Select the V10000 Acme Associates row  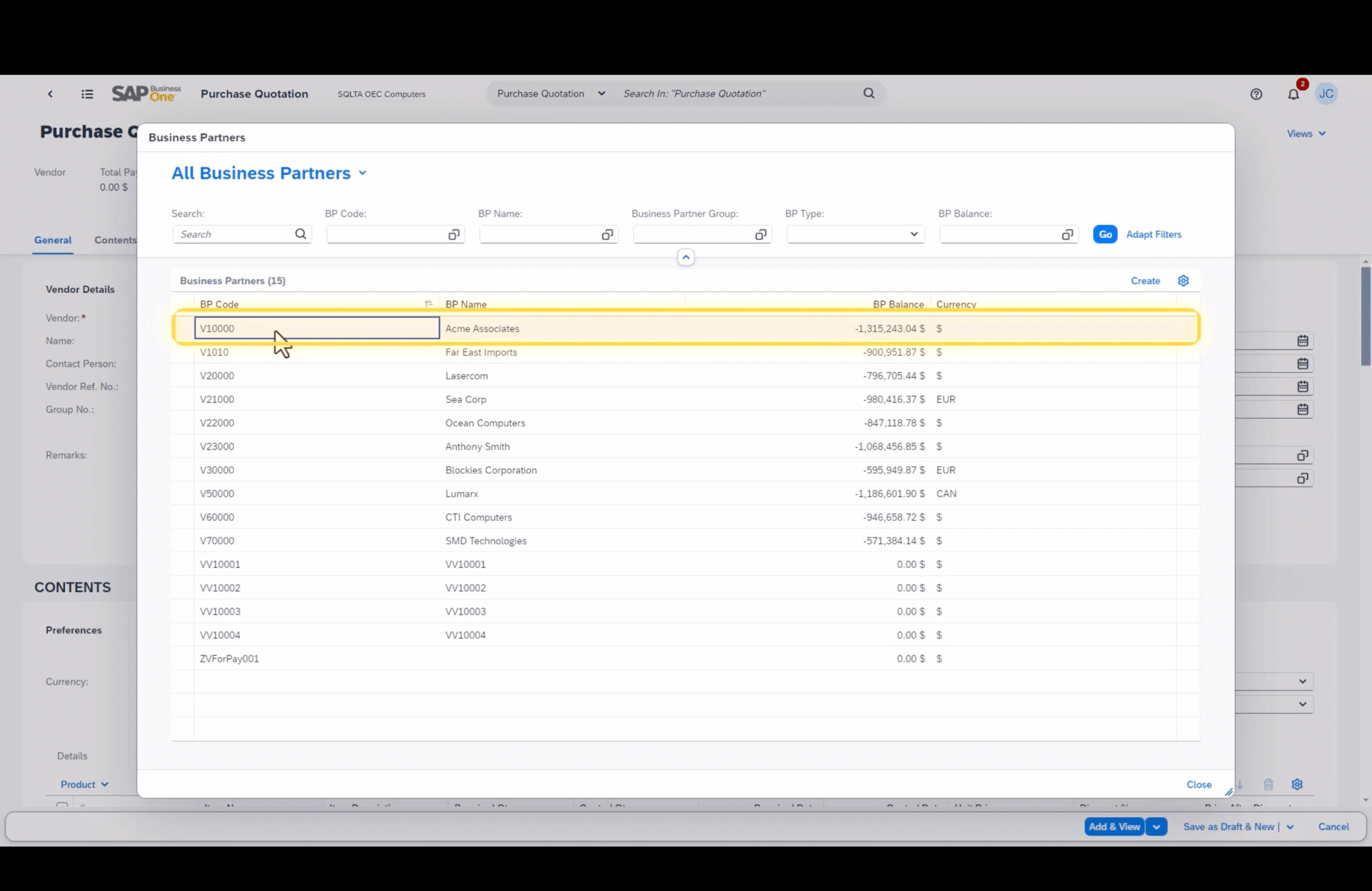[x=685, y=328]
